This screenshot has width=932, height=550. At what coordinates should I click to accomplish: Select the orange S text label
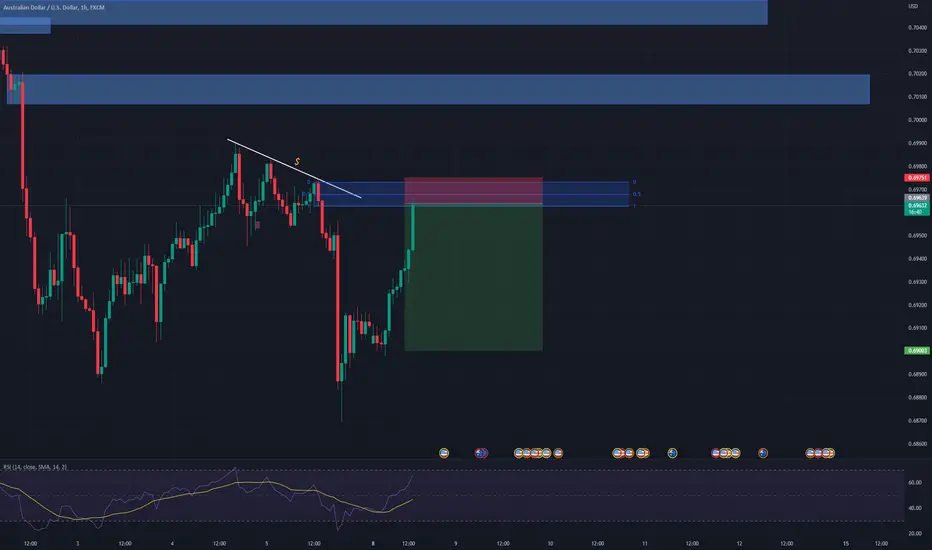[x=297, y=162]
